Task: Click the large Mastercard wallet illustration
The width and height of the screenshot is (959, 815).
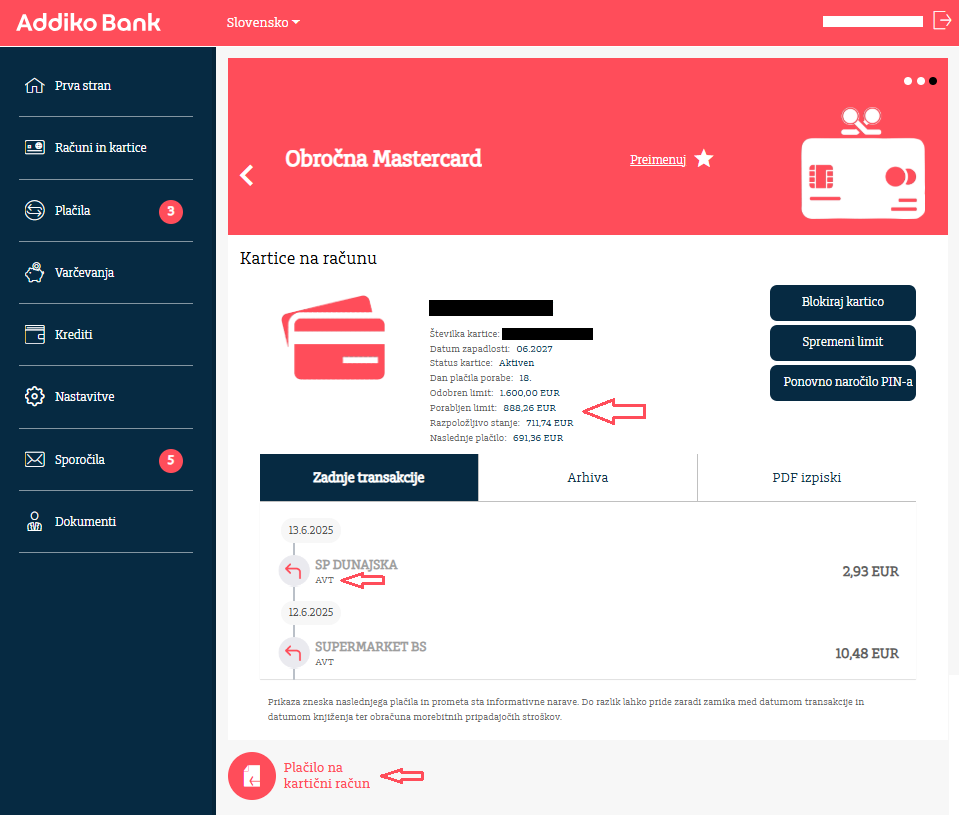Action: click(863, 163)
